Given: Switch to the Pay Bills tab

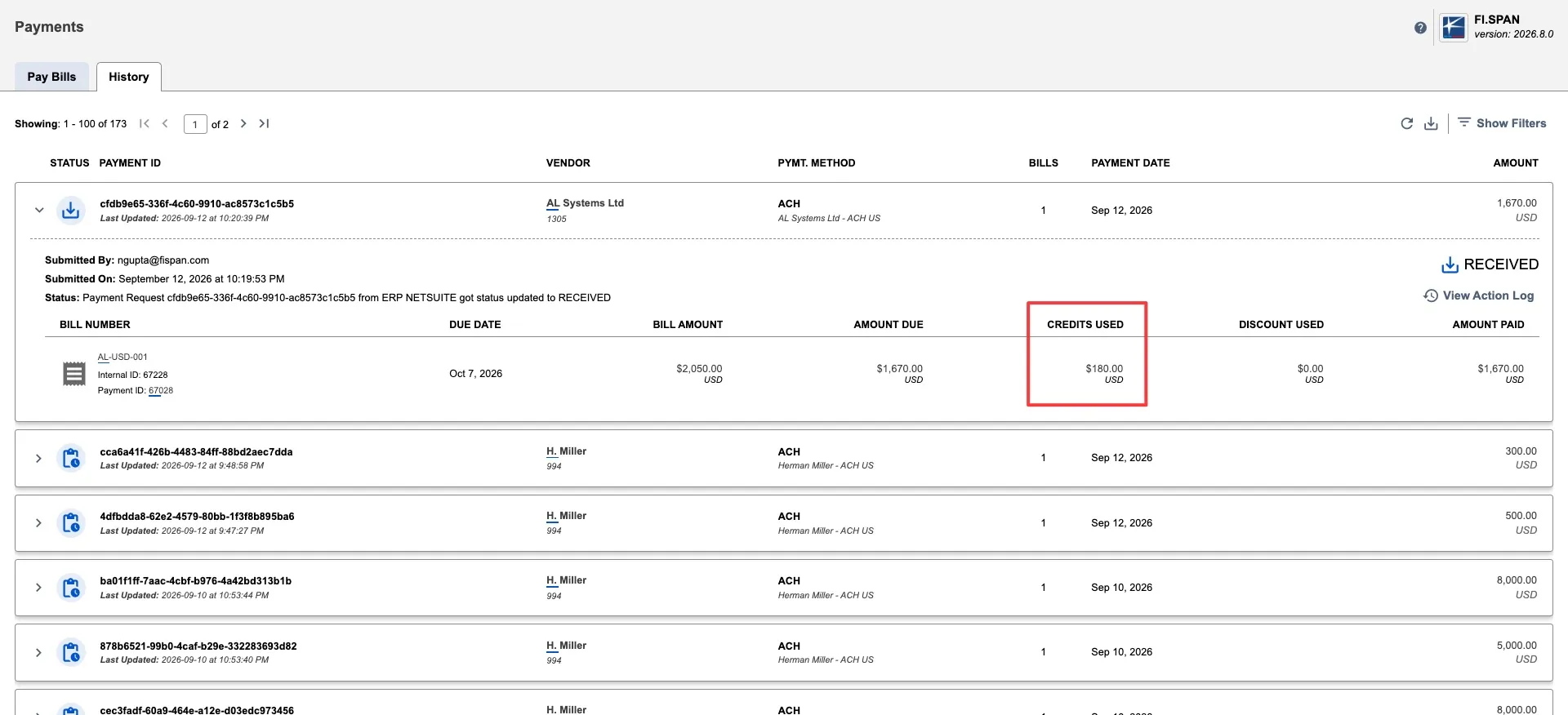Looking at the screenshot, I should pyautogui.click(x=51, y=77).
